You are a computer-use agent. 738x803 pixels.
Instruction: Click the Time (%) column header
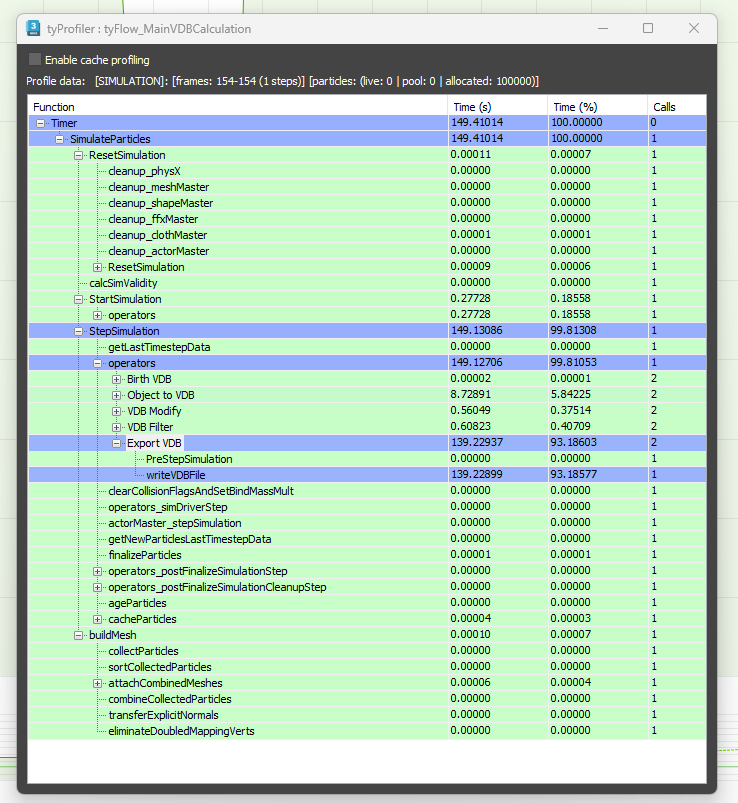596,106
